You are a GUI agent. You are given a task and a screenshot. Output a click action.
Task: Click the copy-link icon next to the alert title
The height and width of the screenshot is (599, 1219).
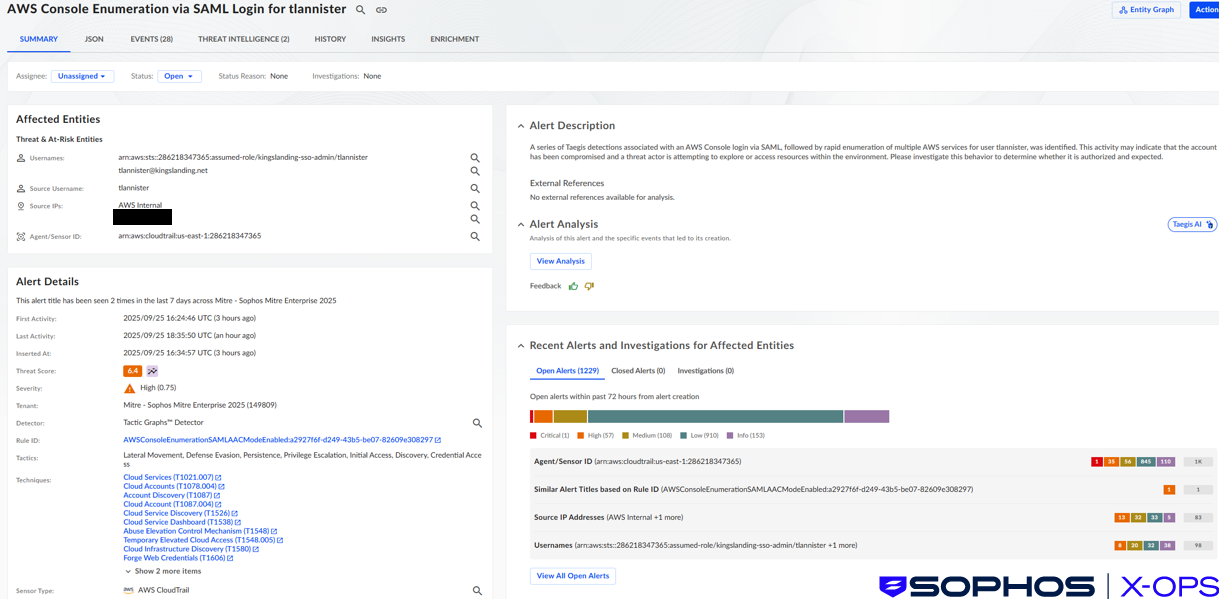[x=380, y=9]
